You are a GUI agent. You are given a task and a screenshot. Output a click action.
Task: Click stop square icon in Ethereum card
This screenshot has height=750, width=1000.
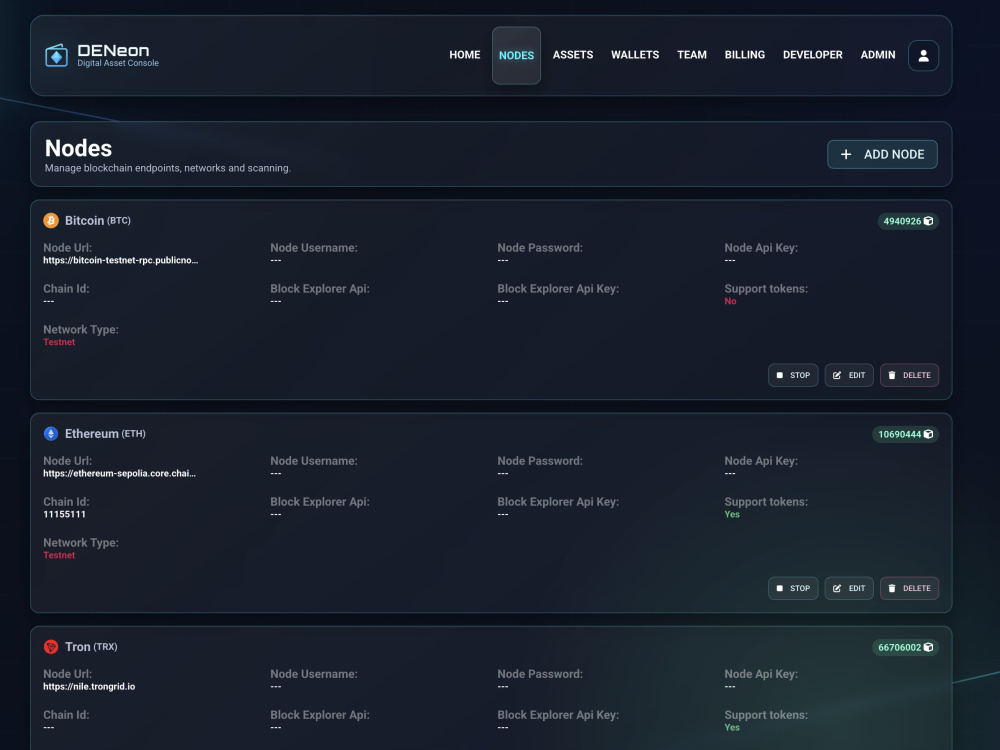pos(779,589)
